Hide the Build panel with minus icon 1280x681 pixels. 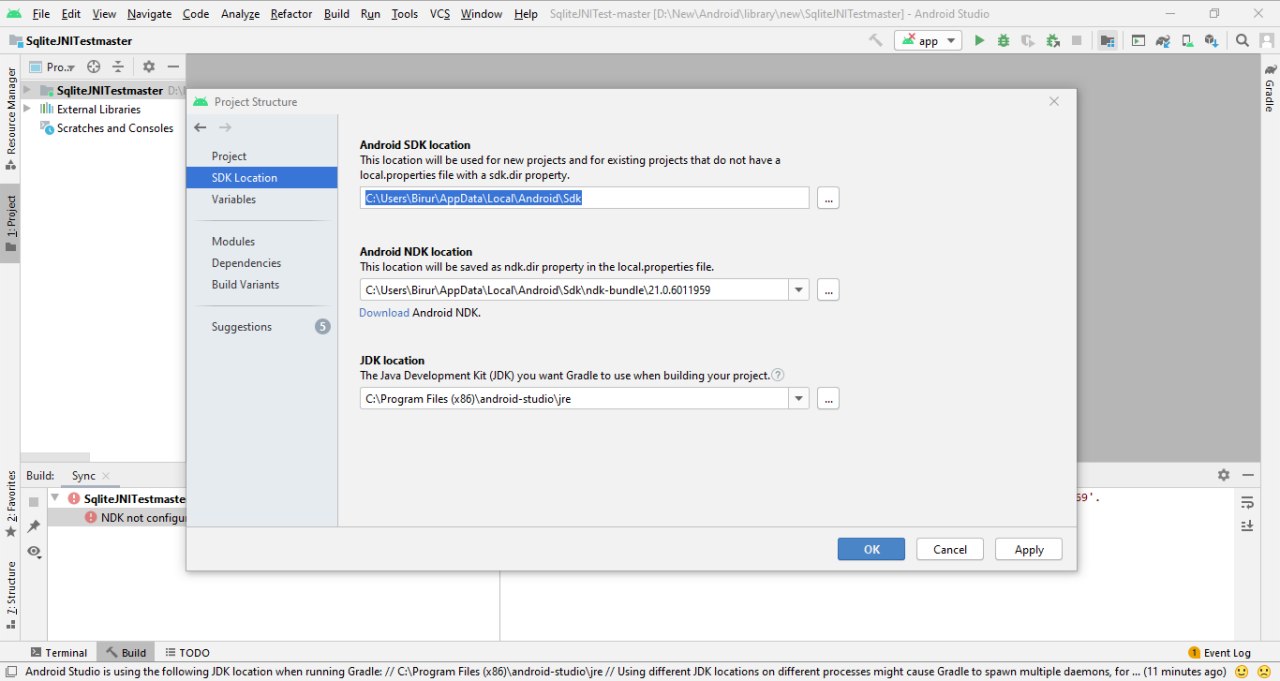click(x=1248, y=476)
